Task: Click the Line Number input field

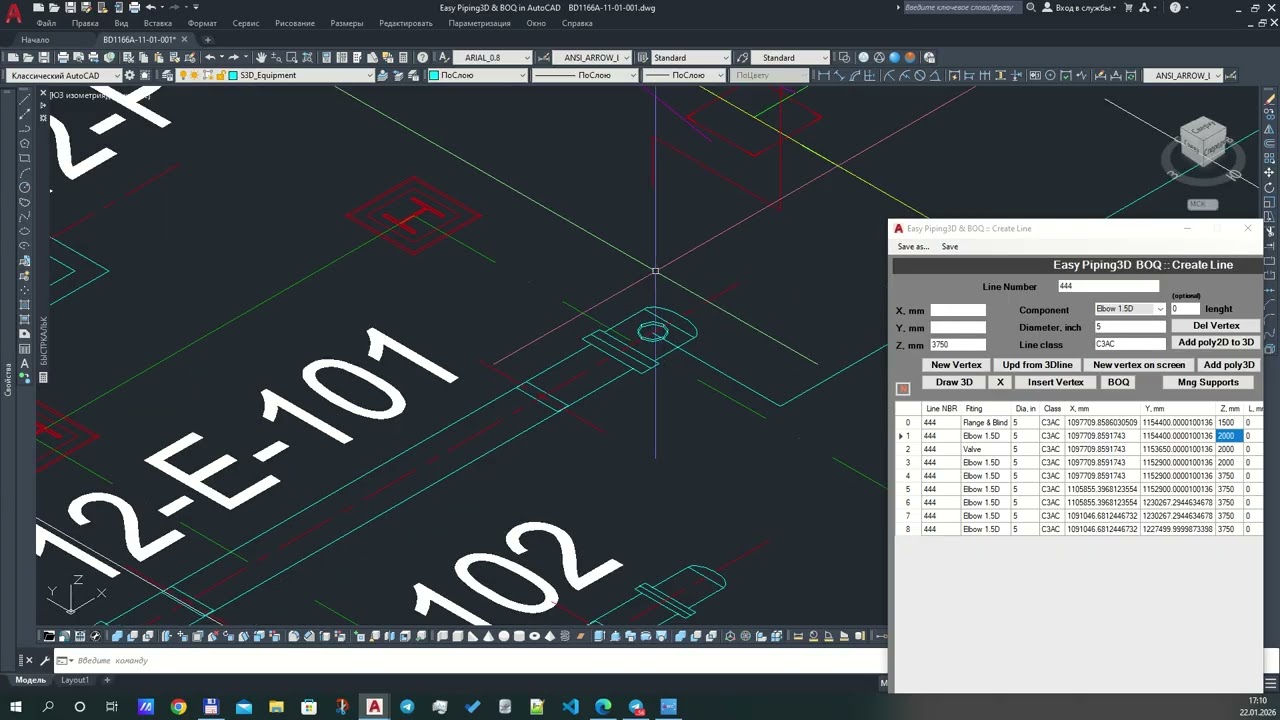Action: pyautogui.click(x=1108, y=286)
